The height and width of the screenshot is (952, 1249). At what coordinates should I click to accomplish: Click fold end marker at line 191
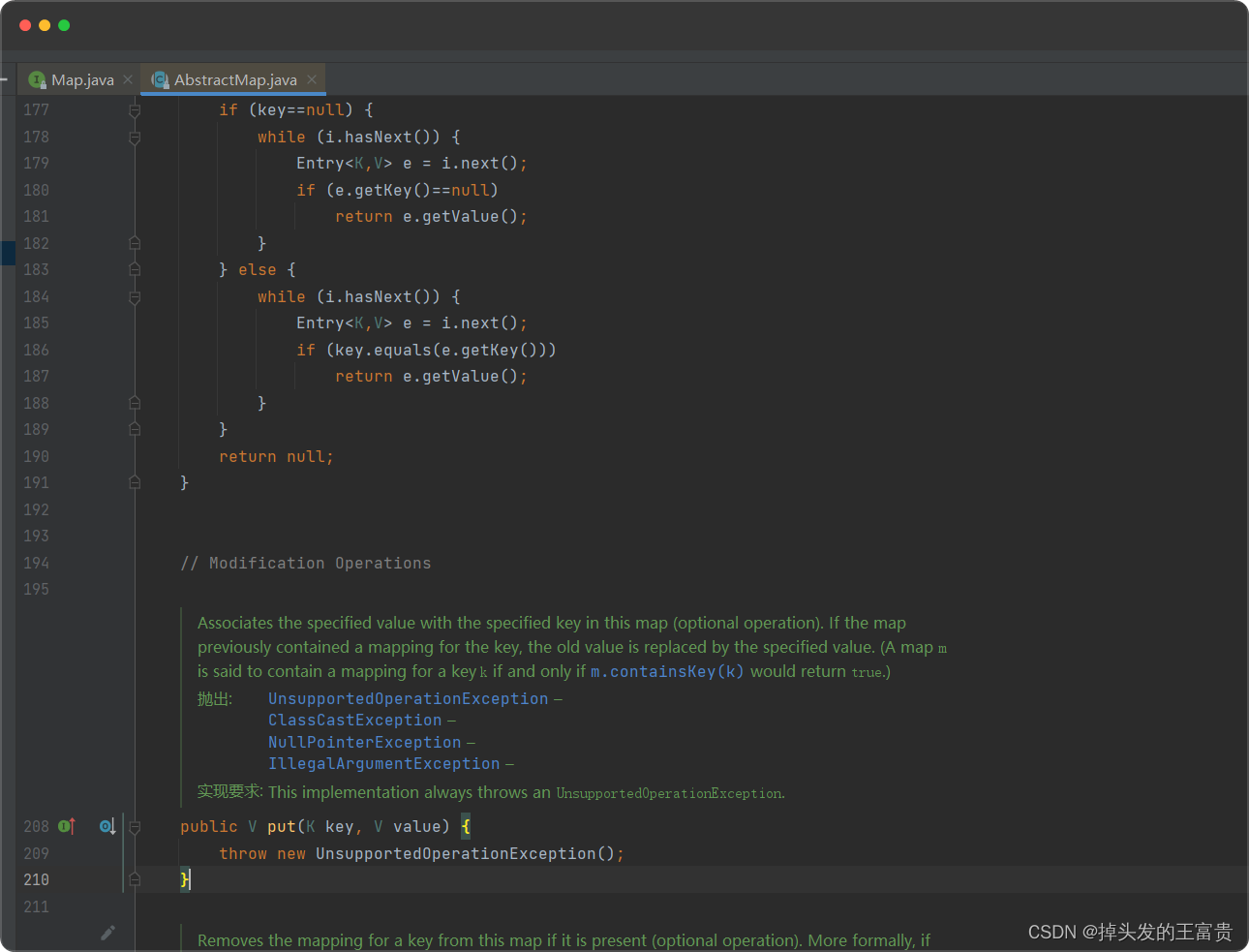[135, 482]
